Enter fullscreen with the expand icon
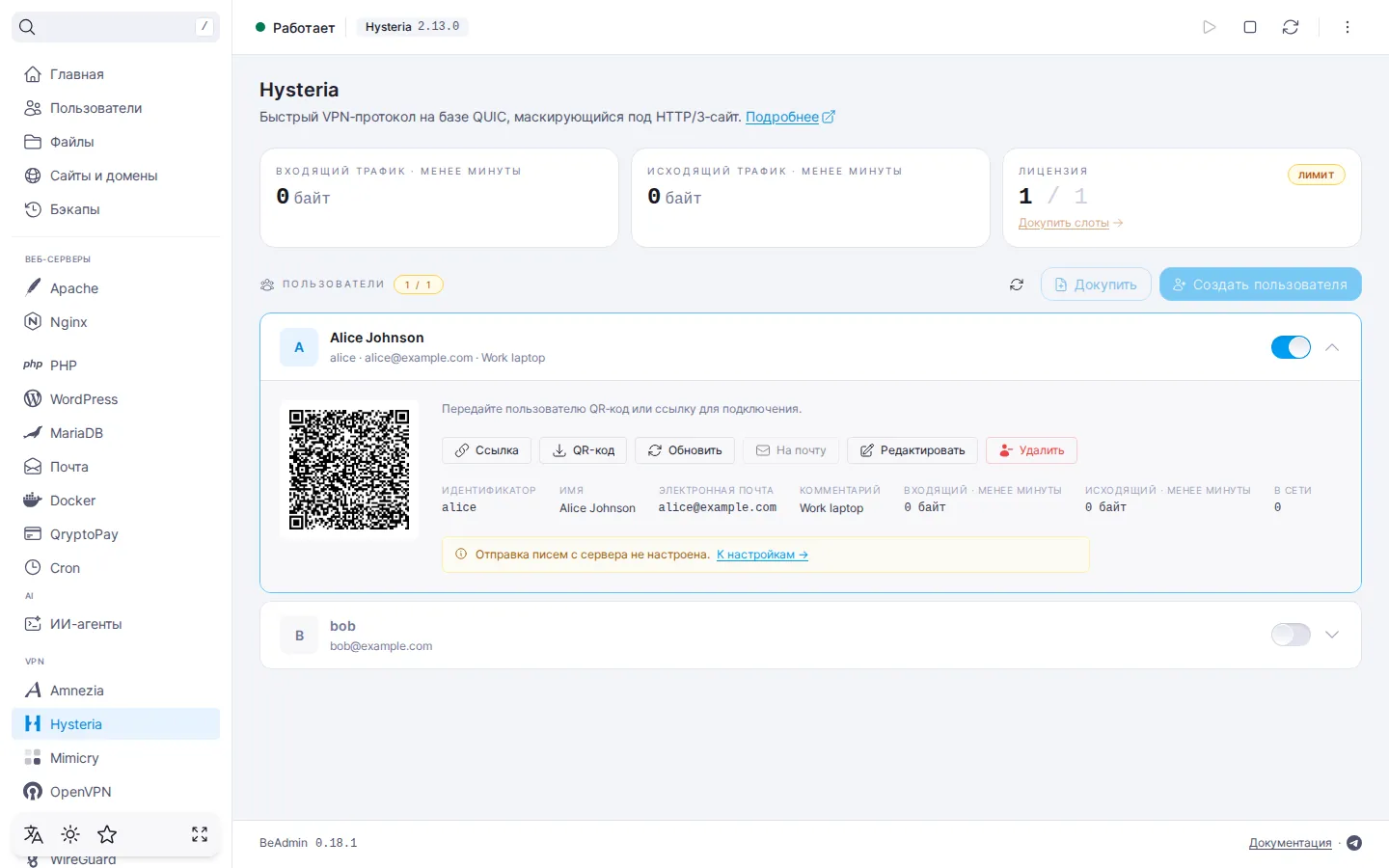This screenshot has height=868, width=1389. pos(200,834)
